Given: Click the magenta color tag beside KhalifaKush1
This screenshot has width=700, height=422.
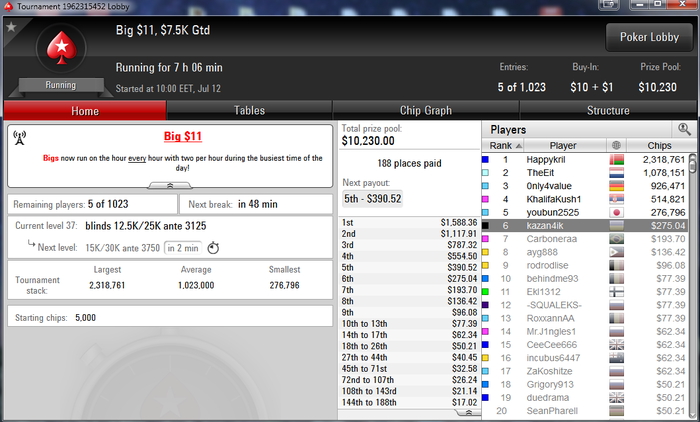Looking at the screenshot, I should point(485,199).
